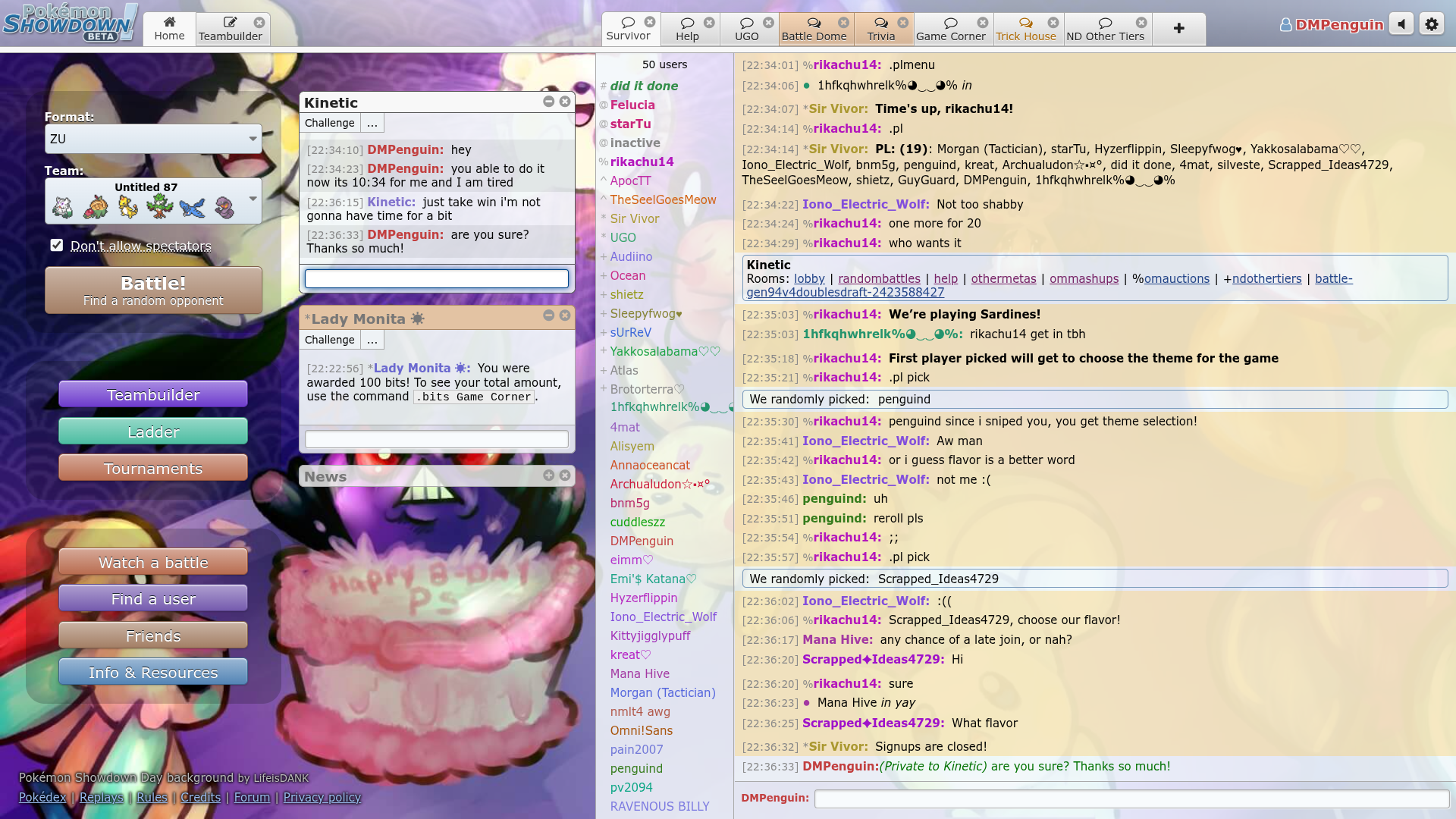Screen dimensions: 1456x819
Task: Close the Trick House room tab
Action: point(1053,22)
